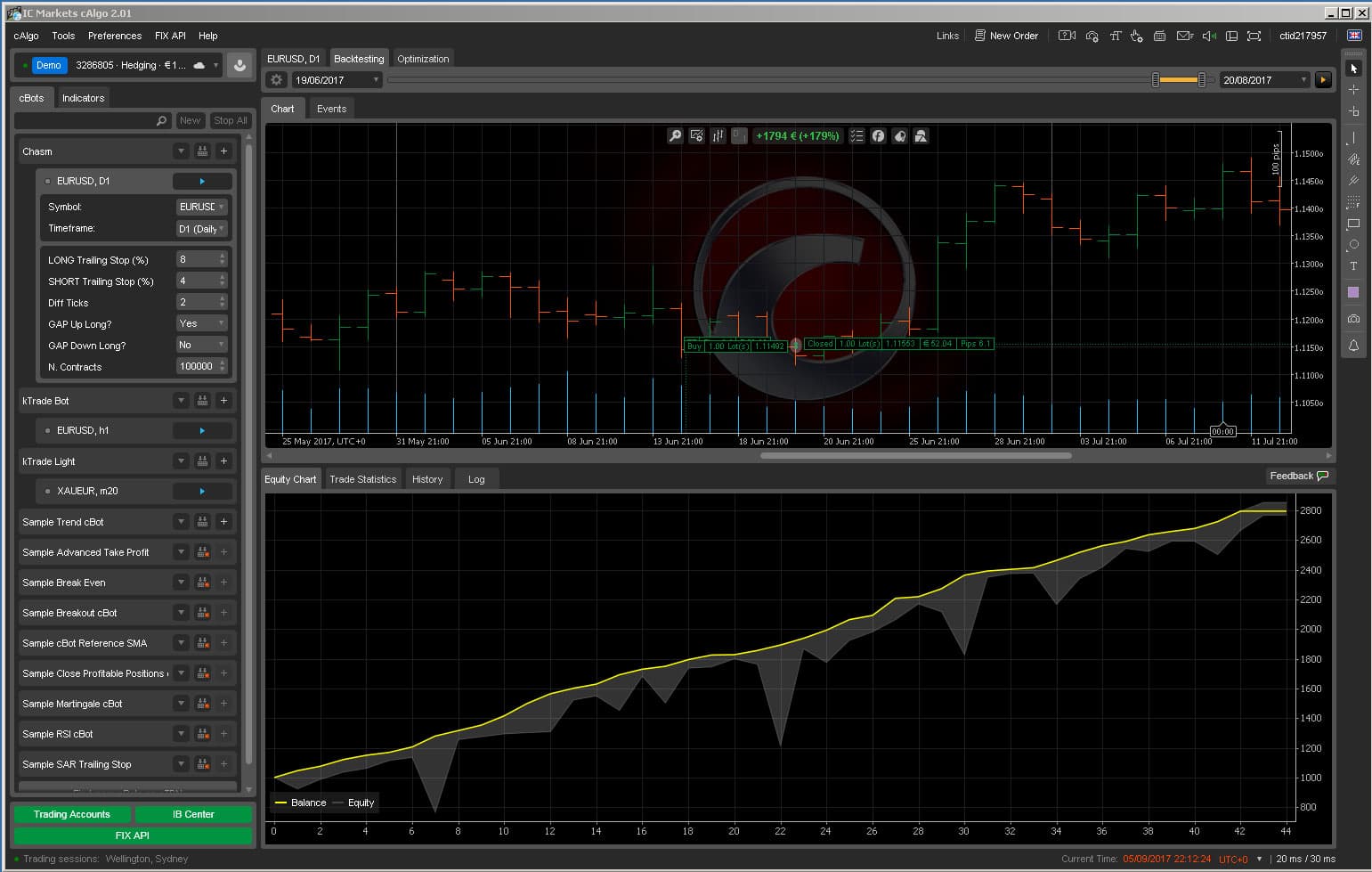Toggle the sound speaker icon in the top toolbar

coord(1209,36)
